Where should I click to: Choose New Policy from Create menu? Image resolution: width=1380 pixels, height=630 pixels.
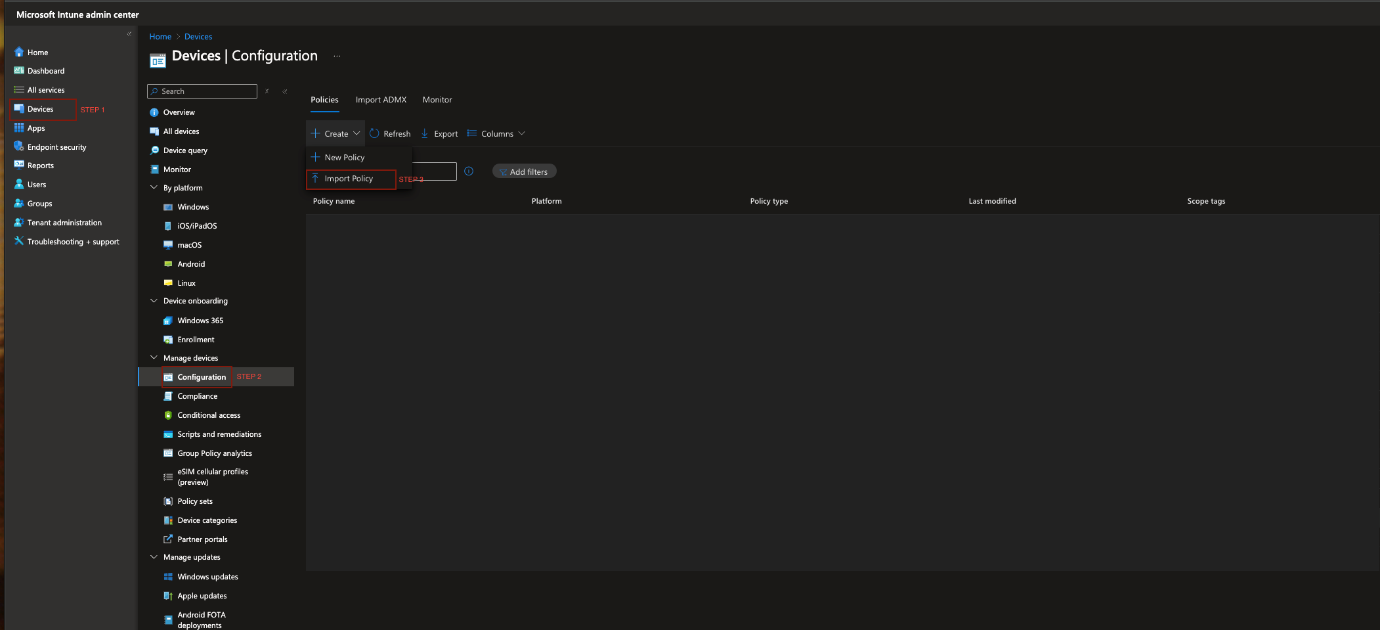pos(338,157)
